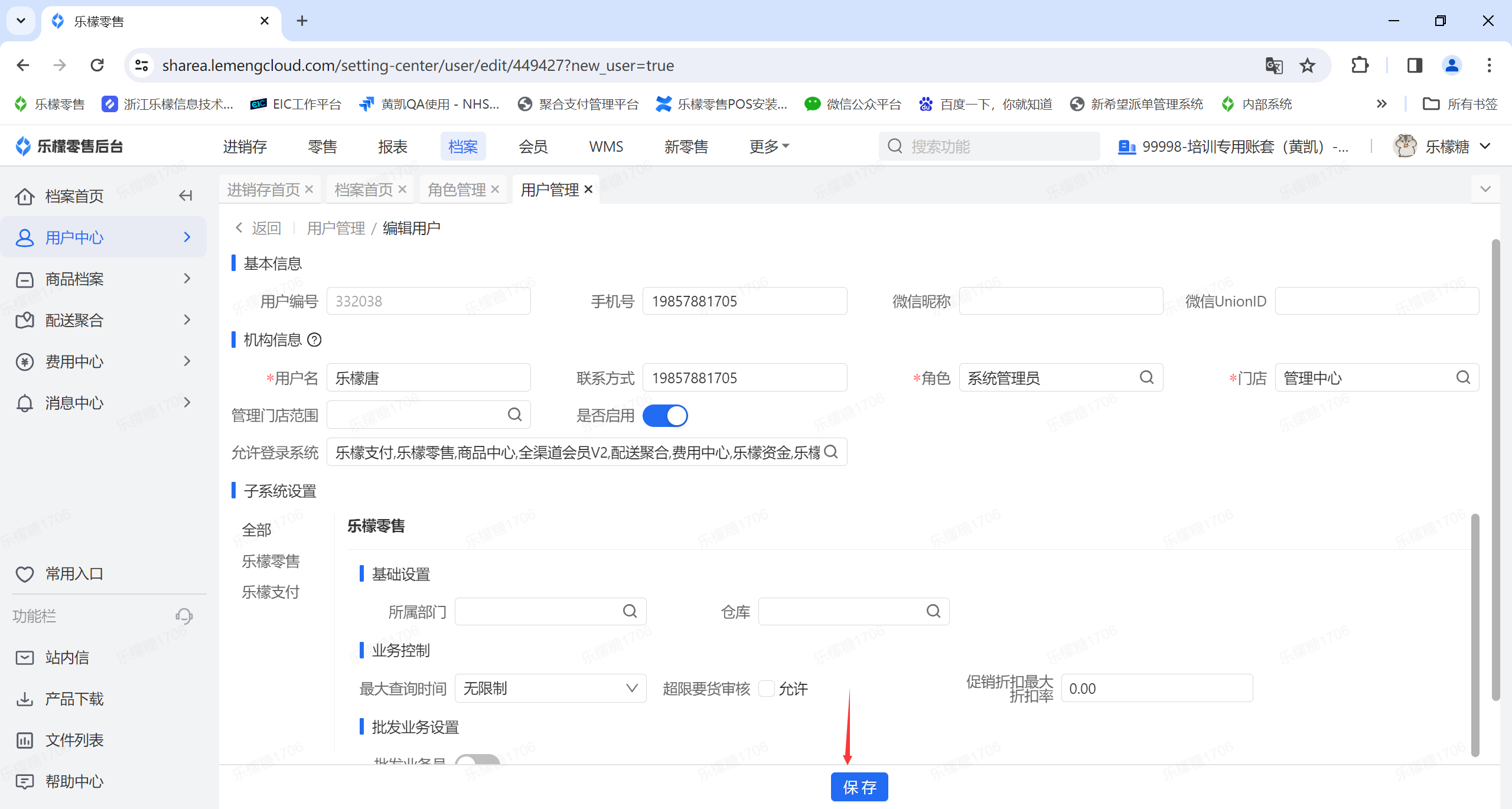
Task: Open Chrome three-dot menu
Action: (1489, 65)
